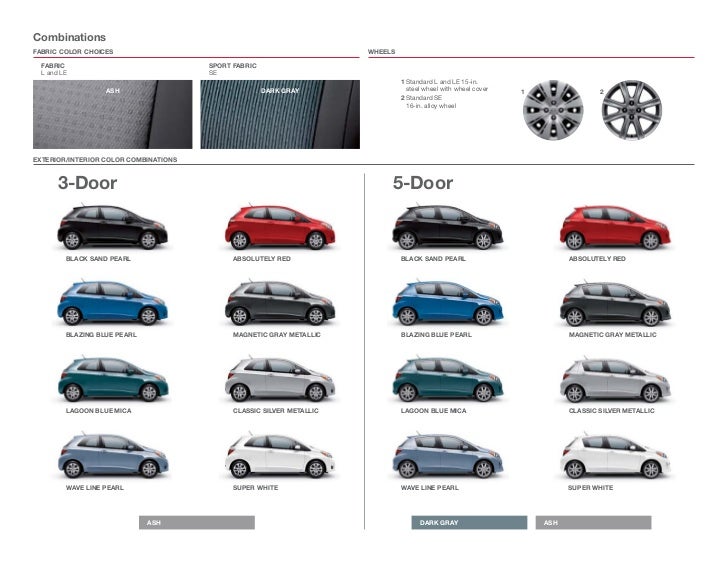The width and height of the screenshot is (728, 563).
Task: Click the 3-Door Lagoon Blue Mica car
Action: pos(113,379)
